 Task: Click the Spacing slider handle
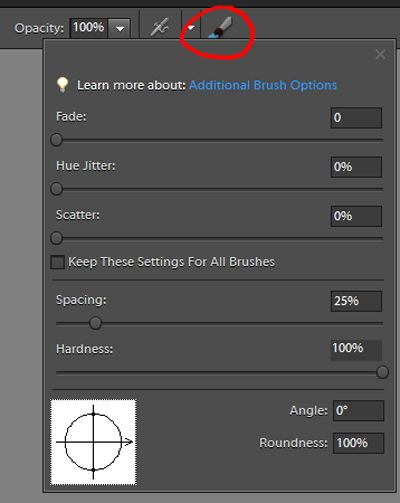click(96, 323)
